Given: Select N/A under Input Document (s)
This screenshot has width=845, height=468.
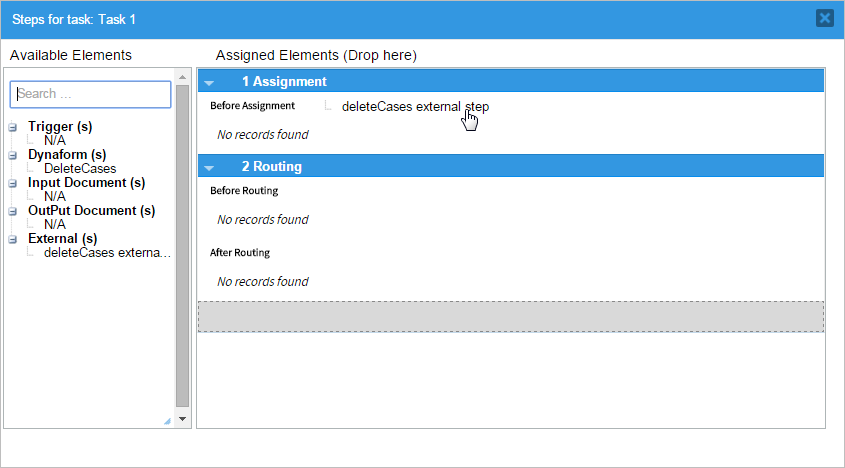Looking at the screenshot, I should [x=55, y=197].
